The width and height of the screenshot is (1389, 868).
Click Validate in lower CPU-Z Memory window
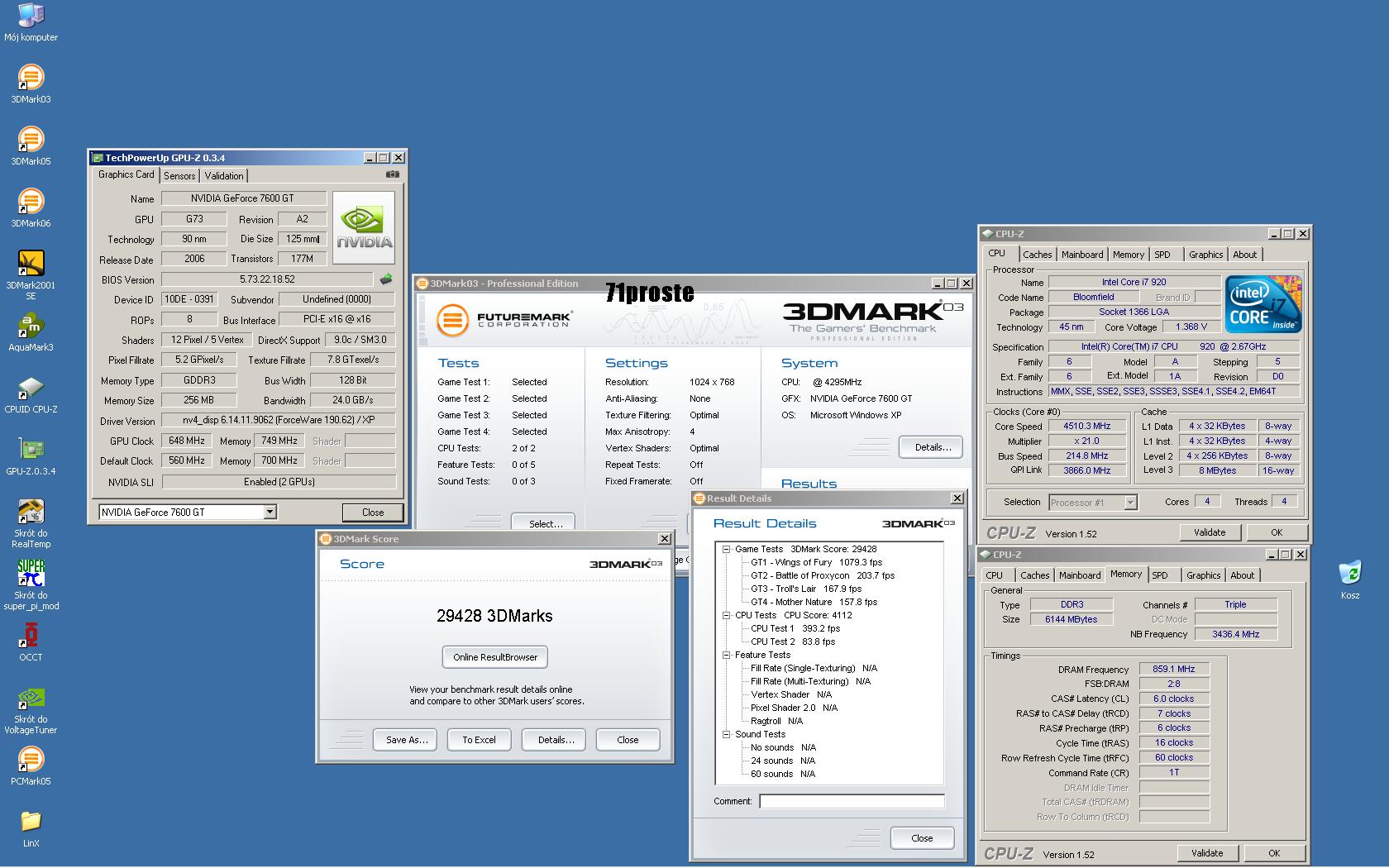click(x=1207, y=853)
